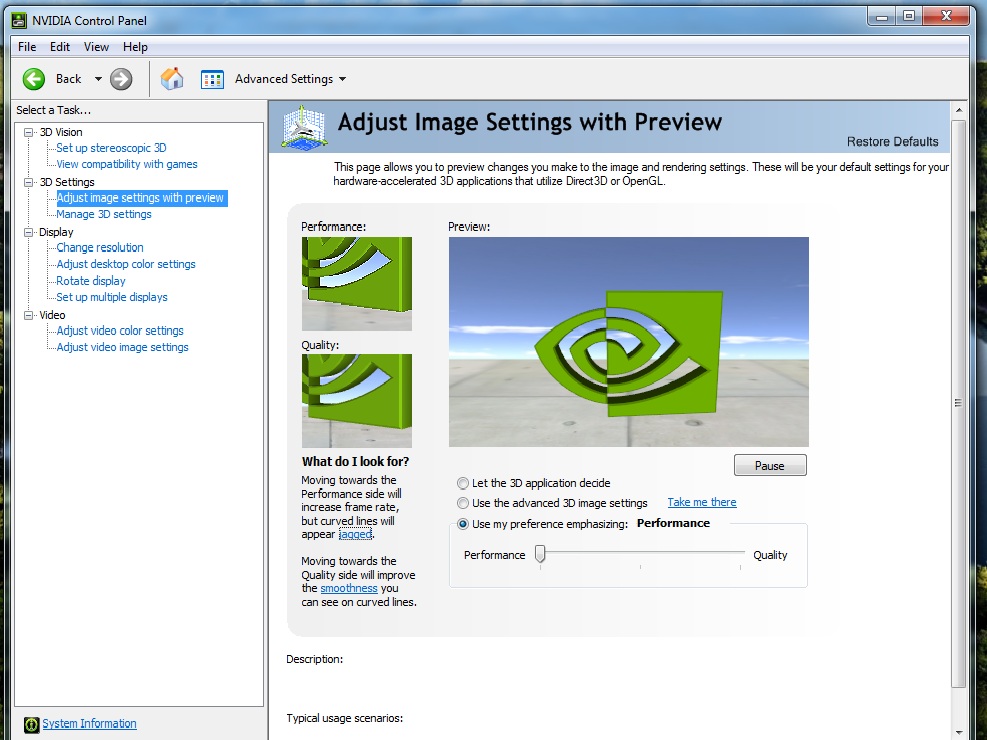Viewport: 987px width, 740px height.
Task: Open Adjust video image settings
Action: 123,347
